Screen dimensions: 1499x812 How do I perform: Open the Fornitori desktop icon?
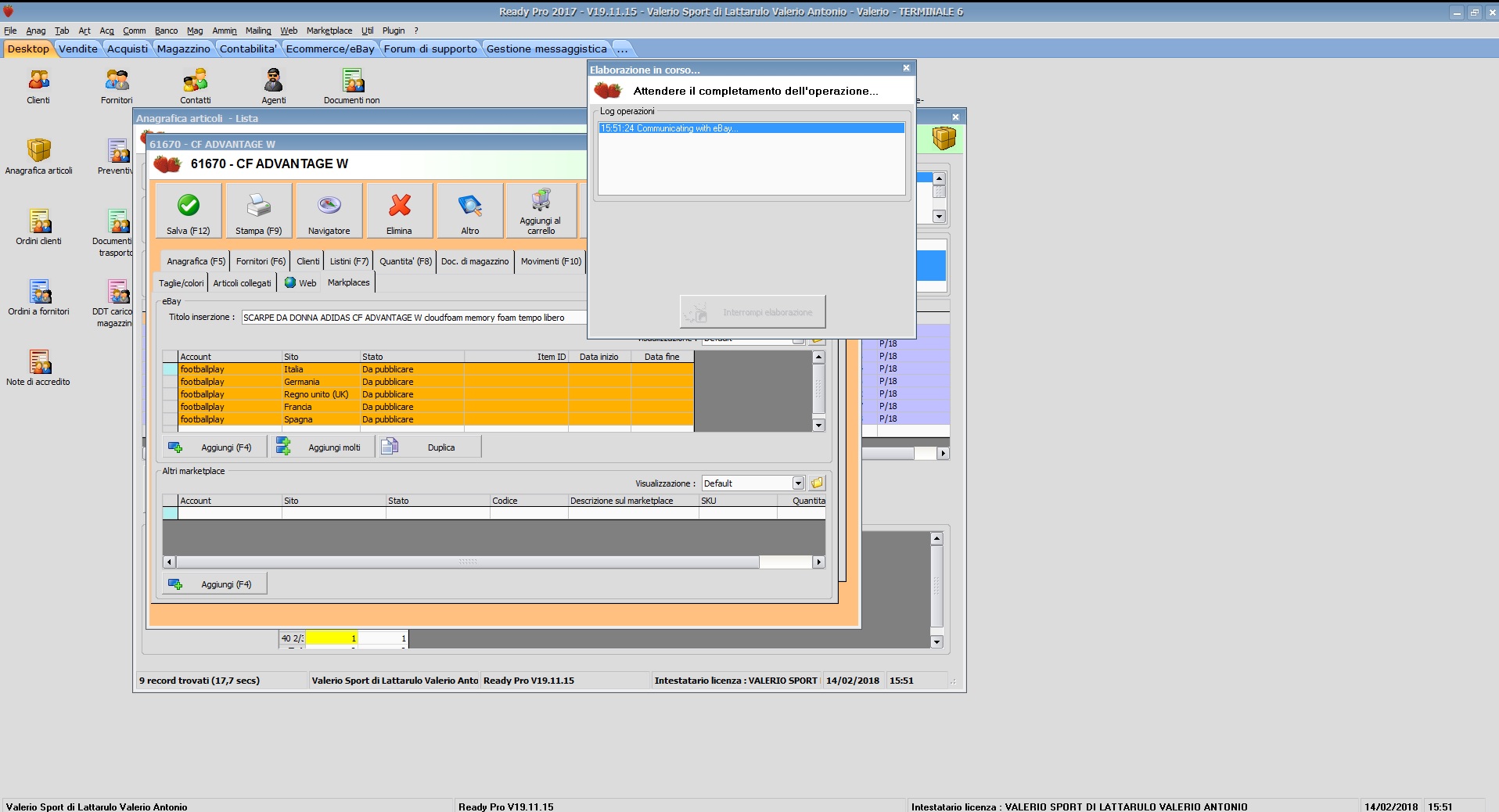117,86
